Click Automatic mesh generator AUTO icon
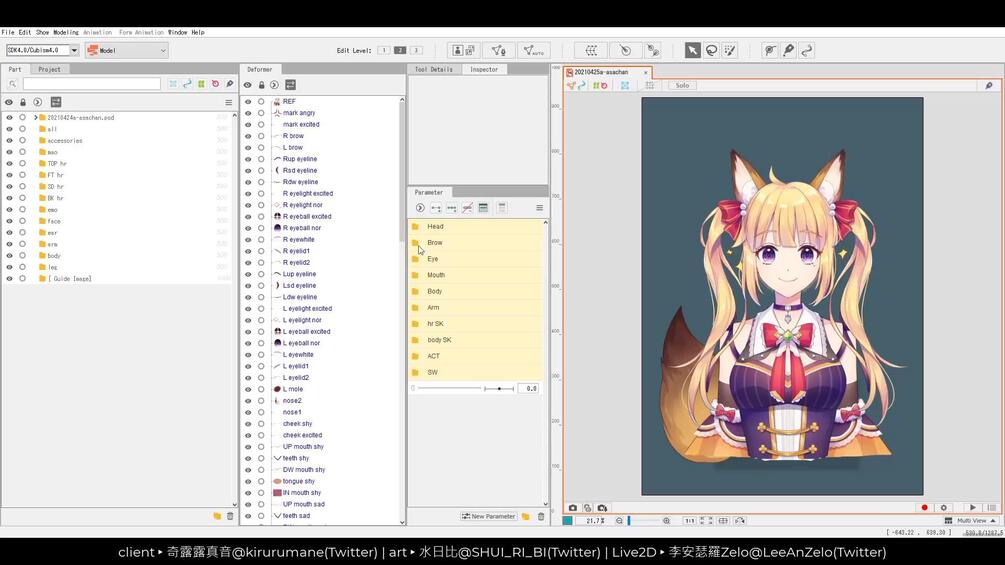This screenshot has width=1005, height=565. point(533,50)
